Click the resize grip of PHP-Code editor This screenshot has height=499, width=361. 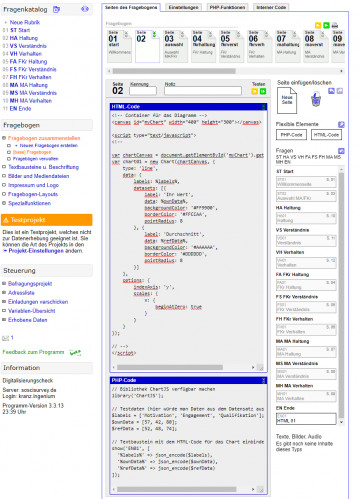pos(261,490)
